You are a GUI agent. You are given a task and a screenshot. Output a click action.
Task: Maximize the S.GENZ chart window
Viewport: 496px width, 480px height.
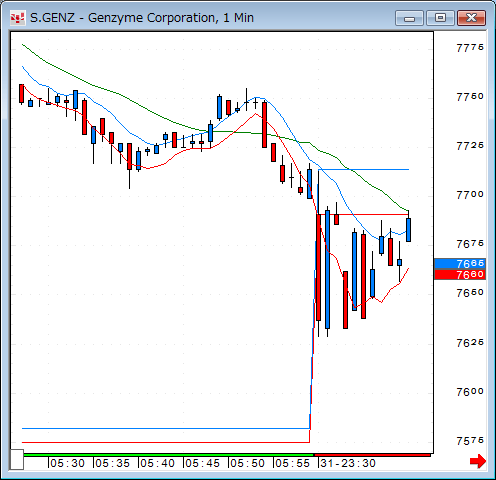pyautogui.click(x=440, y=18)
